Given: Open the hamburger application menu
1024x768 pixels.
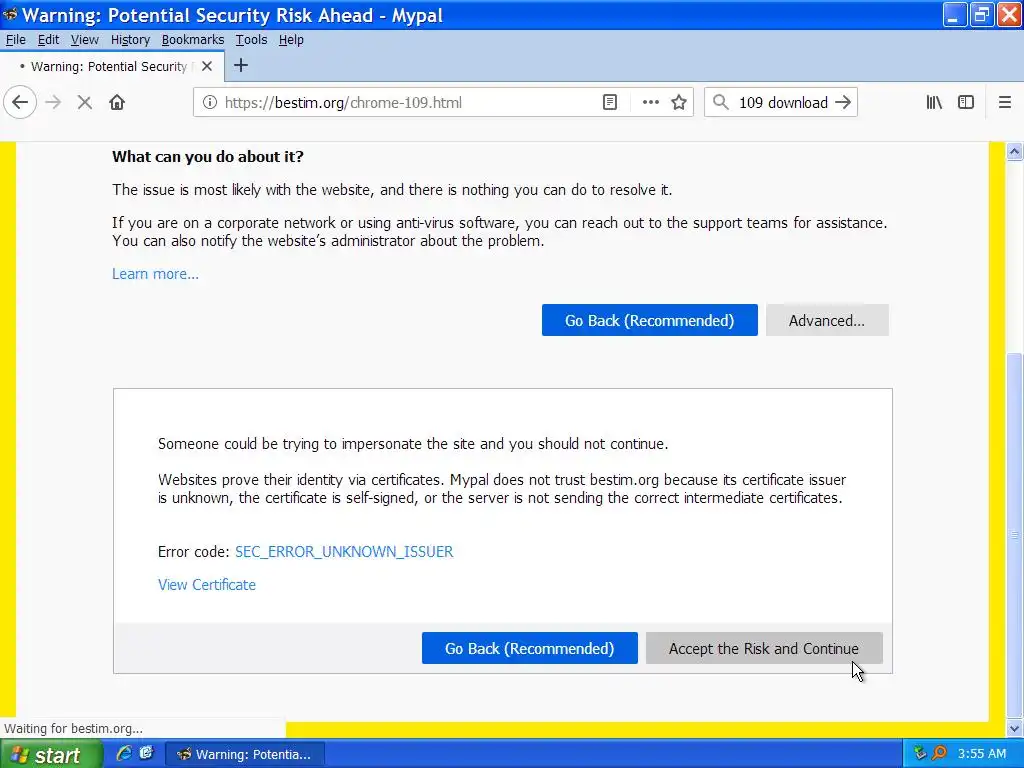Looking at the screenshot, I should click(1005, 103).
